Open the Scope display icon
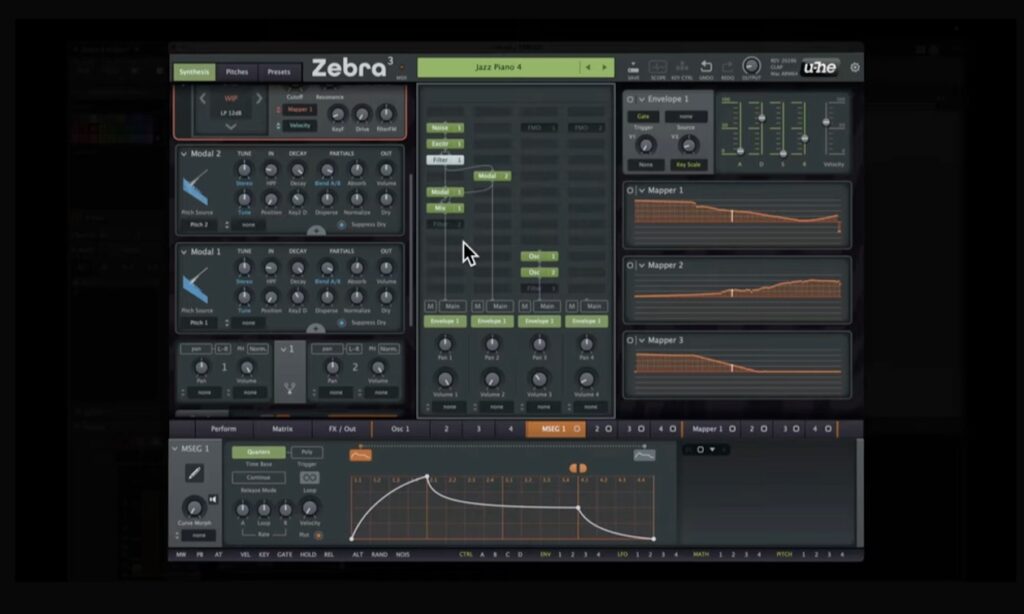1024x614 pixels. pos(658,67)
